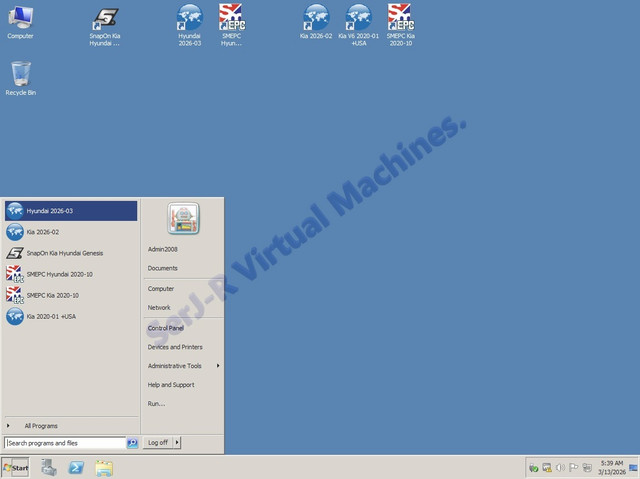Image resolution: width=640 pixels, height=479 pixels.
Task: Select Kia 2026-02 desktop shortcut
Action: pyautogui.click(x=316, y=22)
